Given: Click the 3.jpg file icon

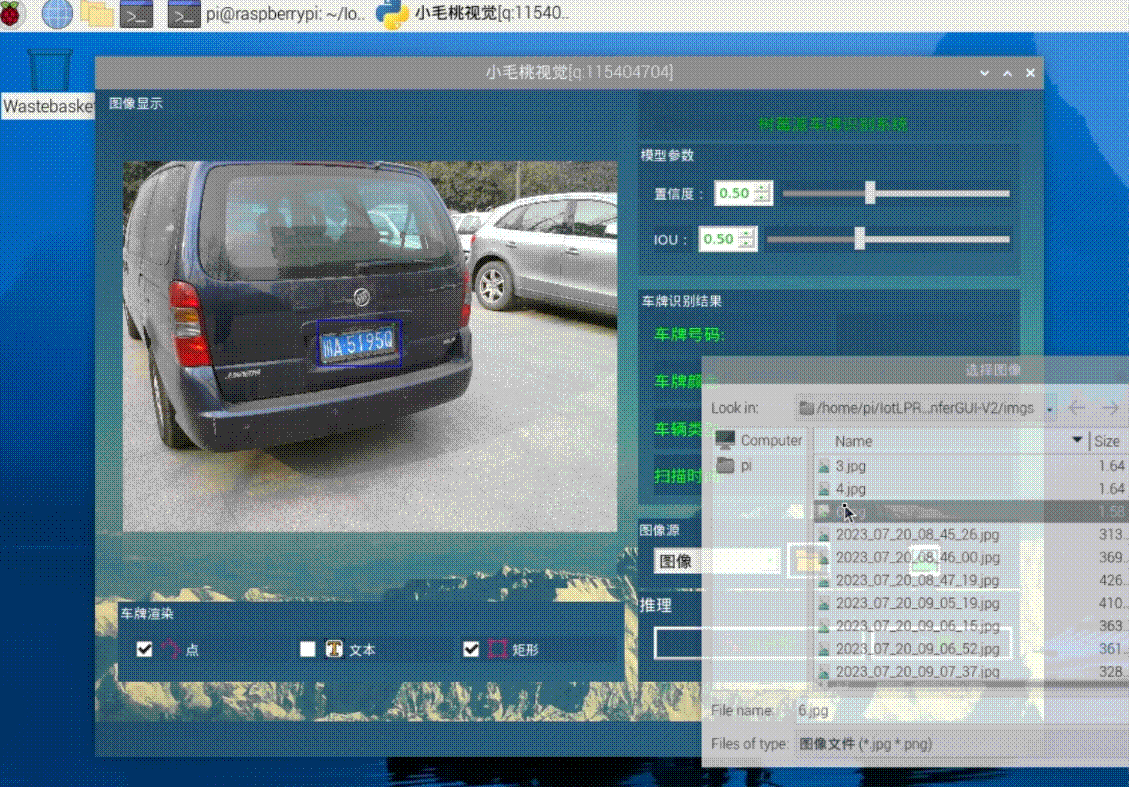Looking at the screenshot, I should 824,467.
